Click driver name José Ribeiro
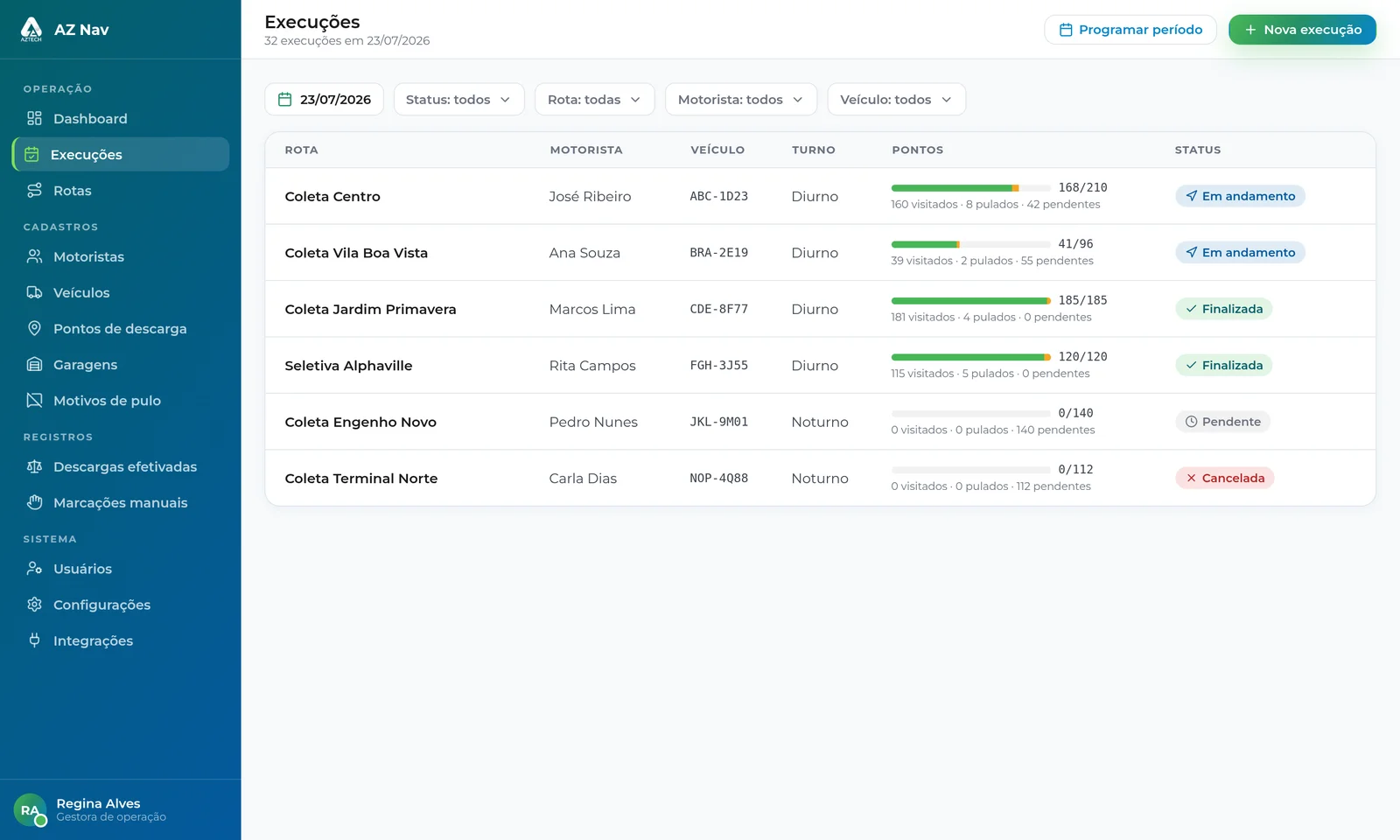1400x840 pixels. click(x=590, y=196)
